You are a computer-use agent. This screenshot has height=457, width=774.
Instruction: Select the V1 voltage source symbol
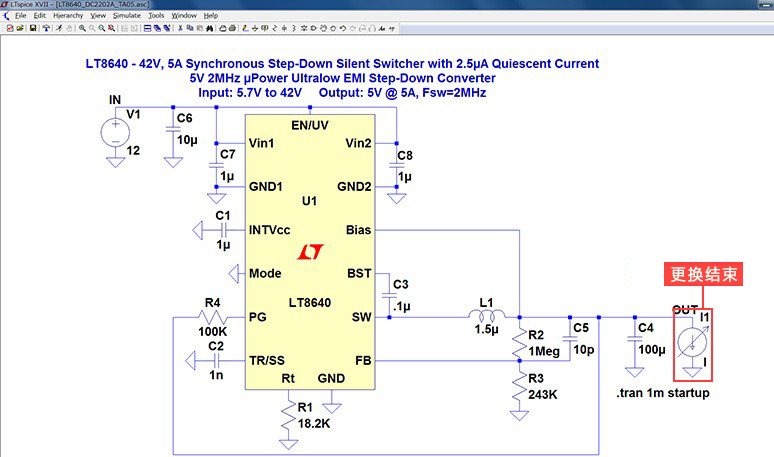(x=115, y=132)
